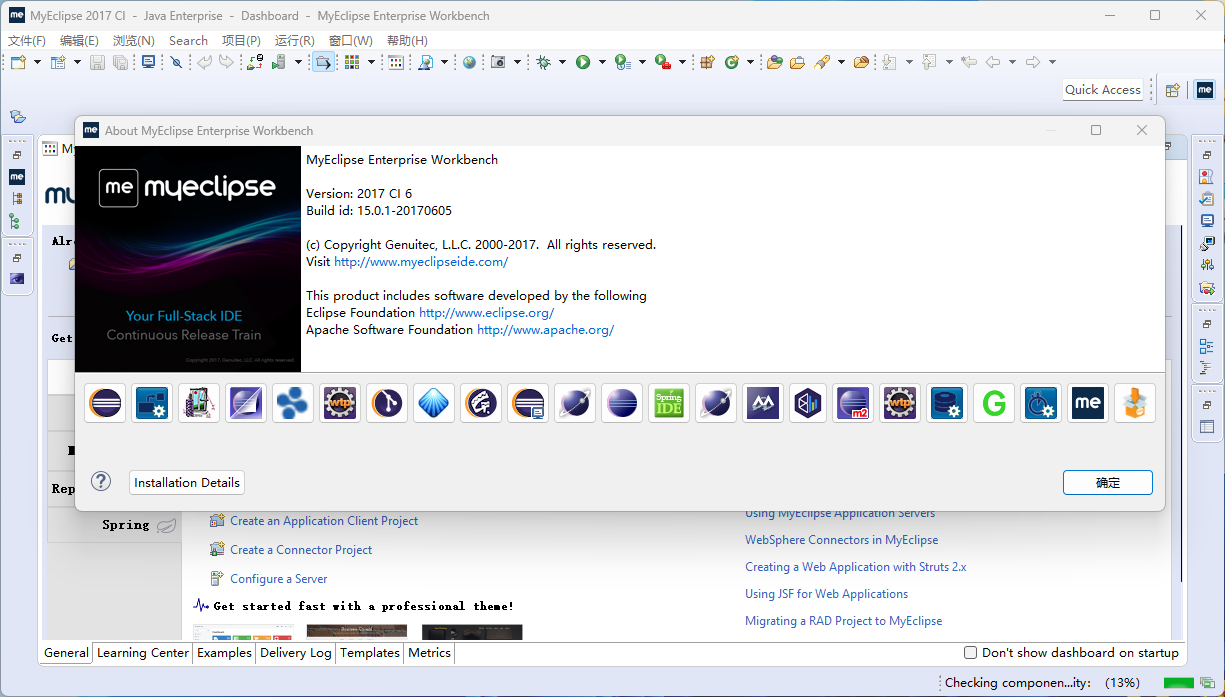Click the blue 'me' MyEclipse plugin icon
The height and width of the screenshot is (697, 1225).
[1087, 403]
